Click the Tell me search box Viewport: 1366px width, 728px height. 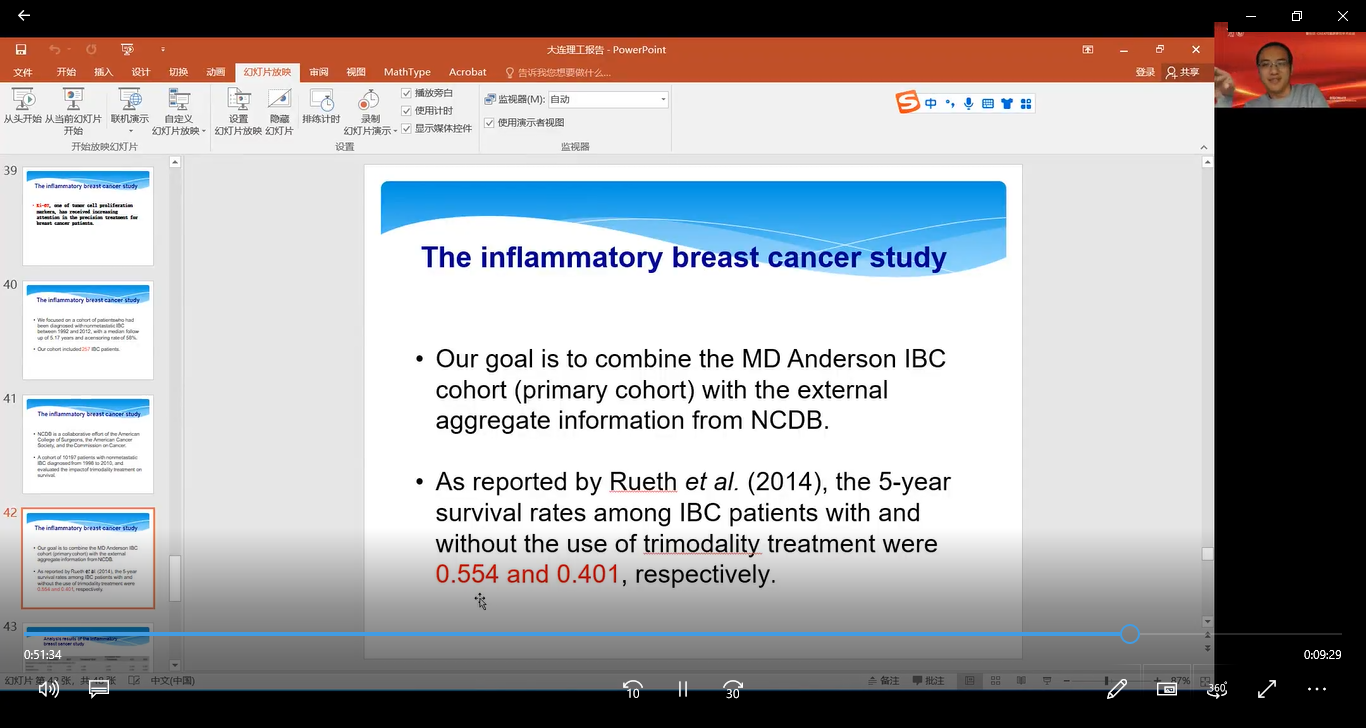[x=558, y=72]
